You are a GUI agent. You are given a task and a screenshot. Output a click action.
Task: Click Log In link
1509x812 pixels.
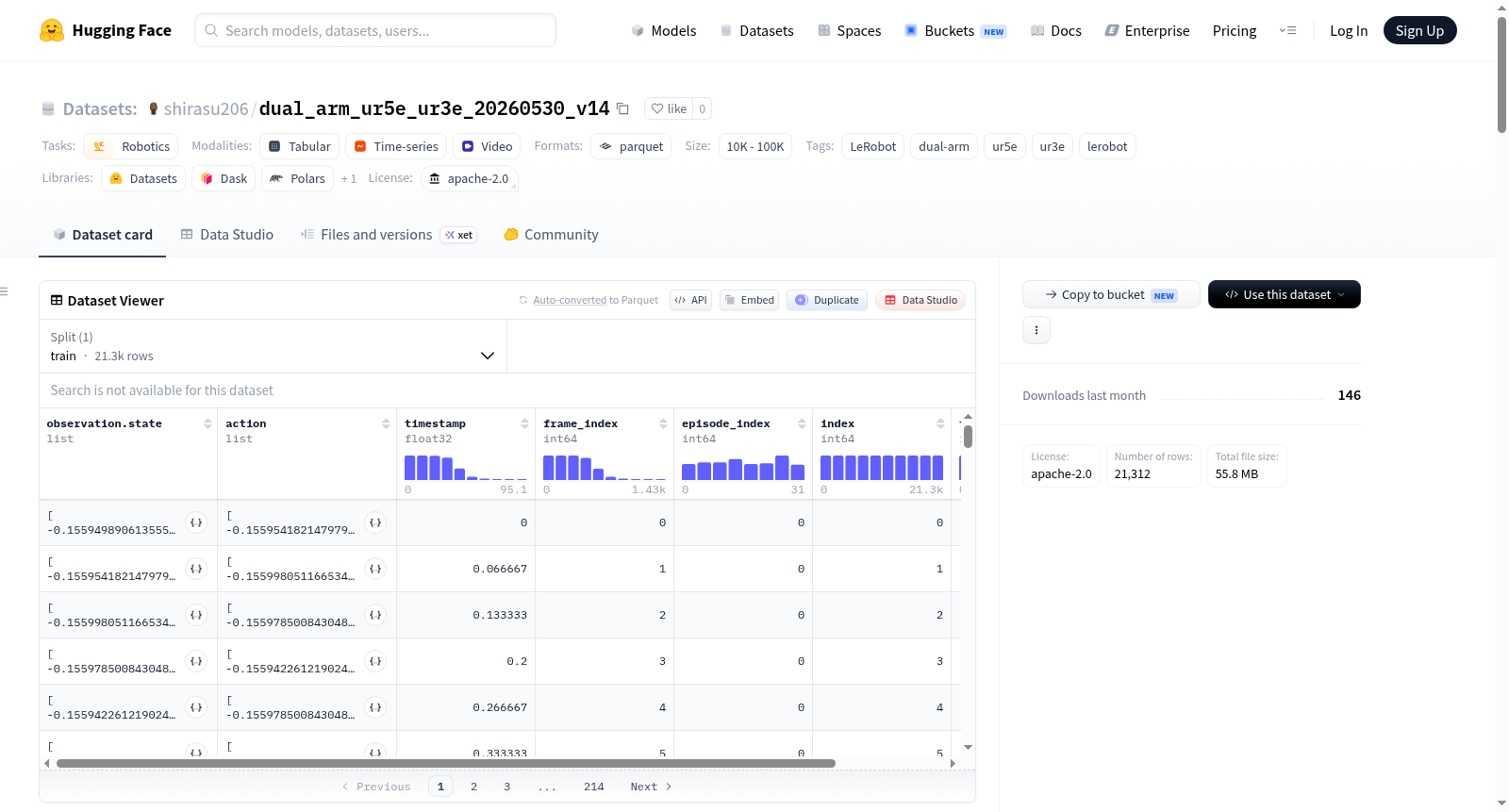(1349, 31)
